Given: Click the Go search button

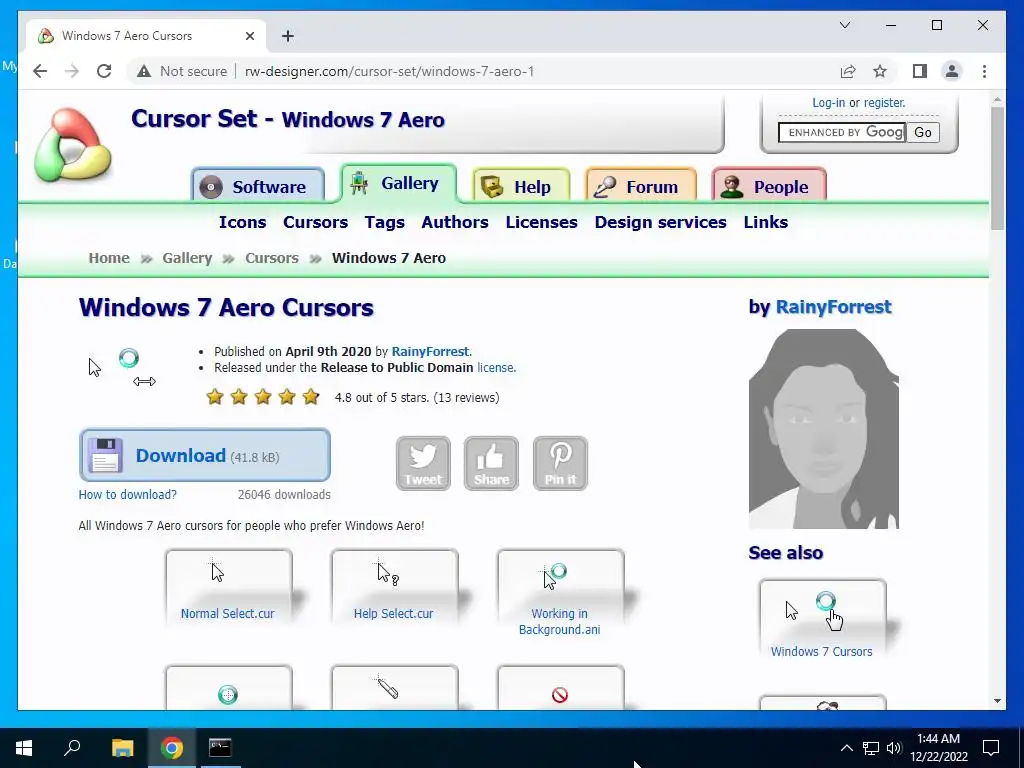Looking at the screenshot, I should tap(923, 133).
